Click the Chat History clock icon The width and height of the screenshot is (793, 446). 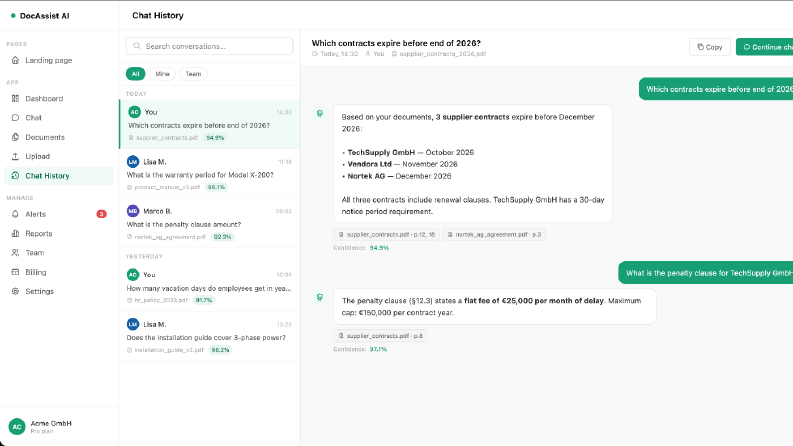tap(15, 175)
